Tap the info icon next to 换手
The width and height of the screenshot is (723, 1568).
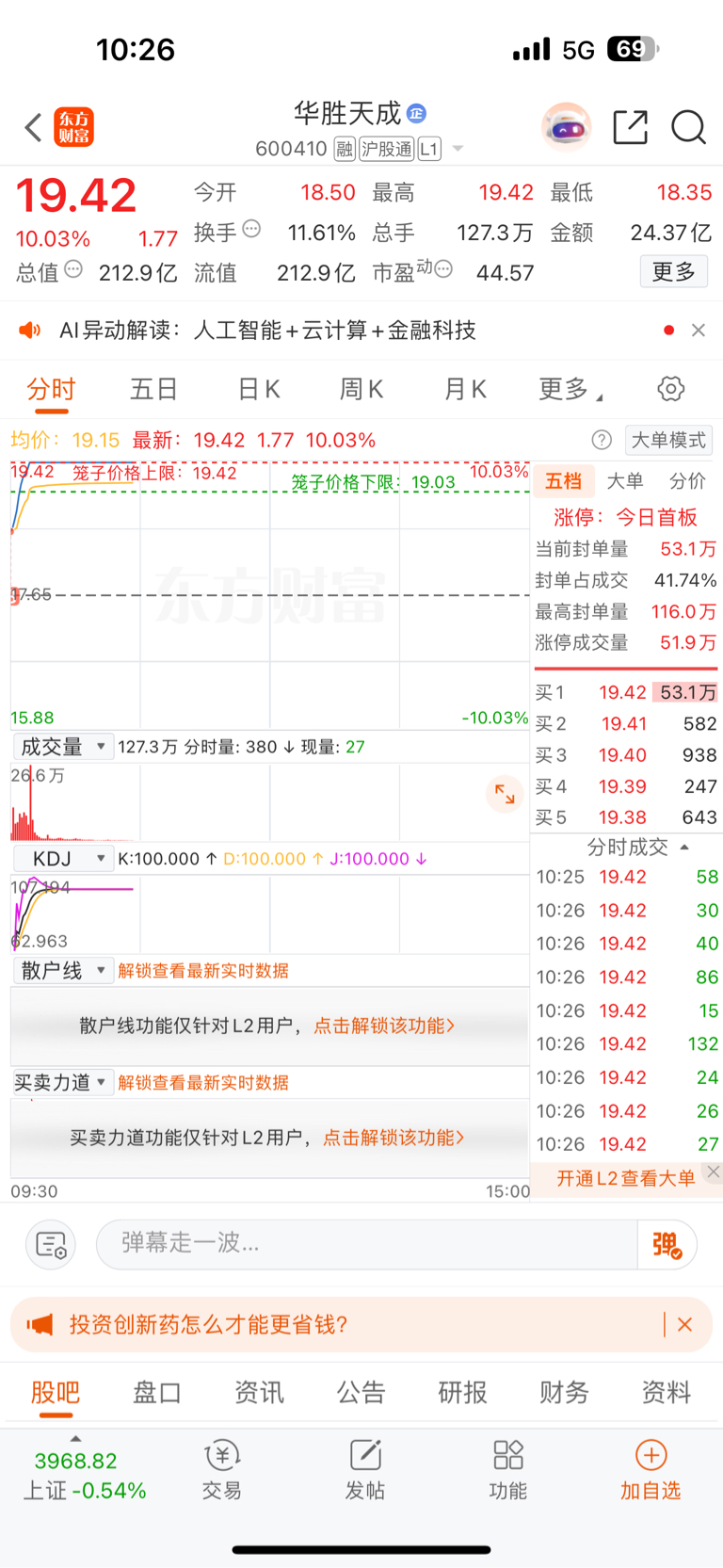coord(251,229)
